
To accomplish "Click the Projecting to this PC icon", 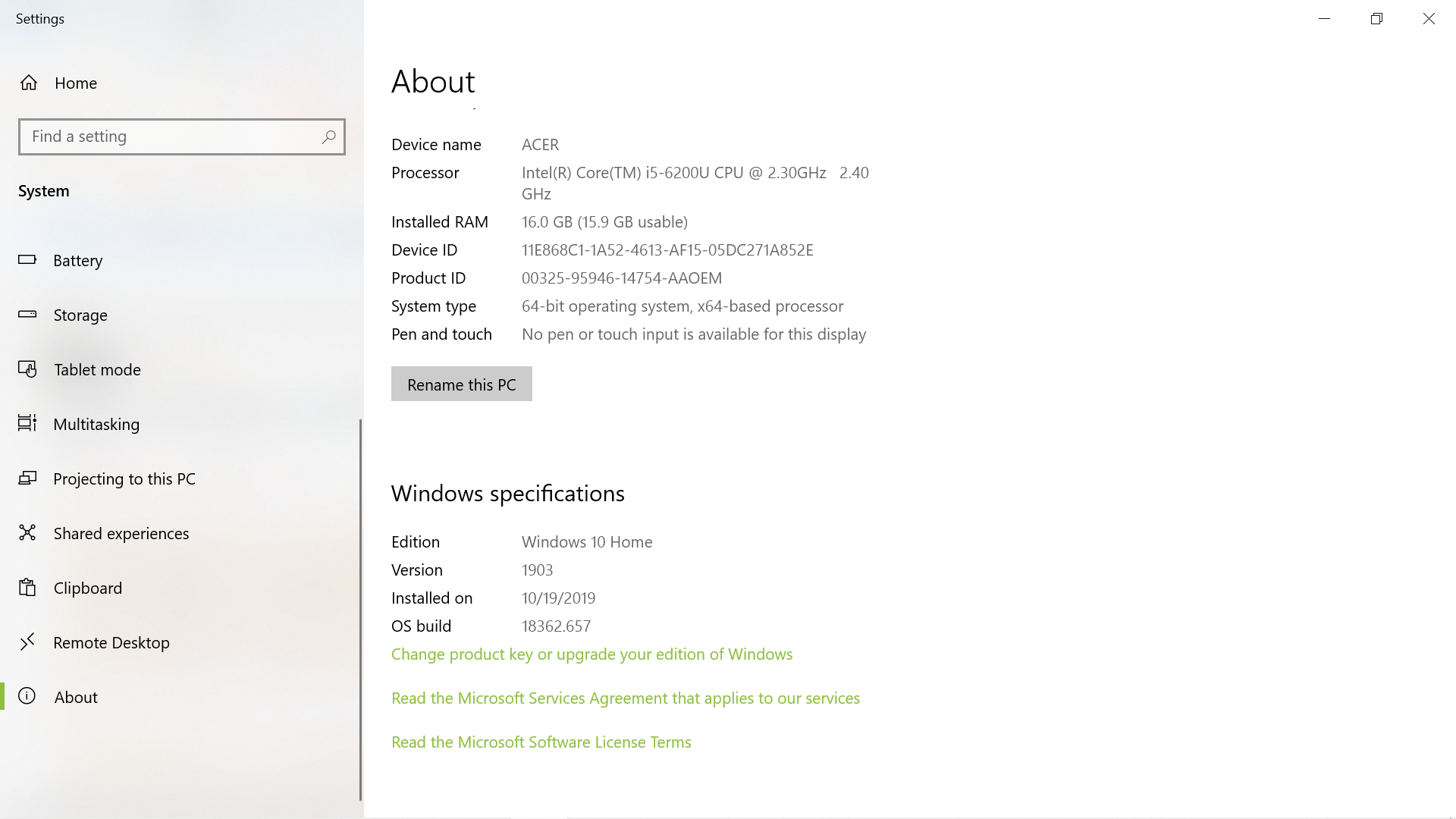I will click(x=27, y=478).
